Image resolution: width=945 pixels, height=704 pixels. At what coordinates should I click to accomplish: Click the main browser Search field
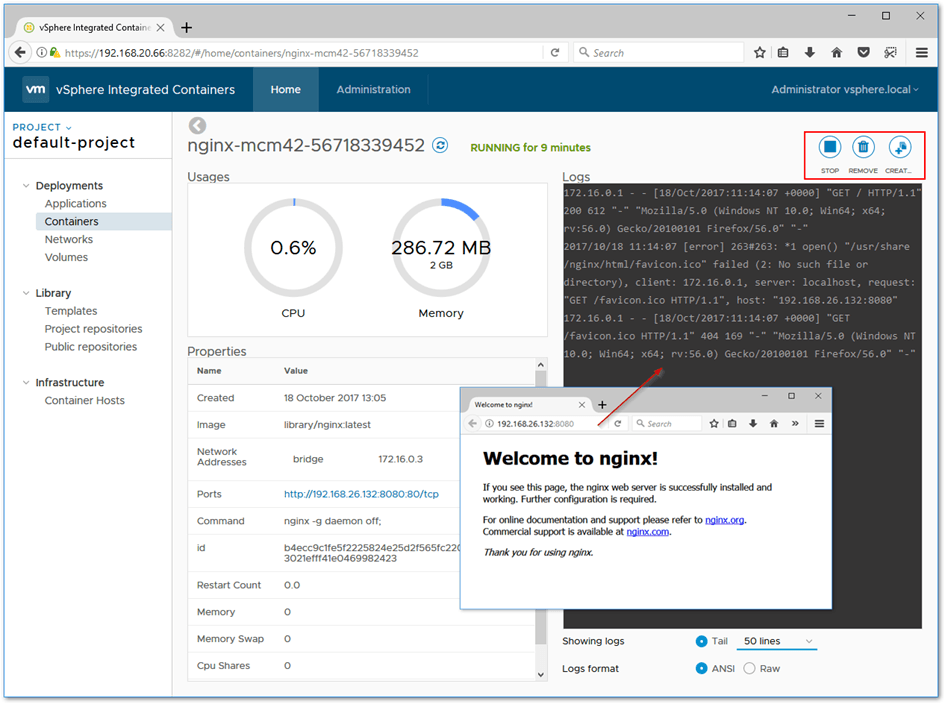(659, 52)
